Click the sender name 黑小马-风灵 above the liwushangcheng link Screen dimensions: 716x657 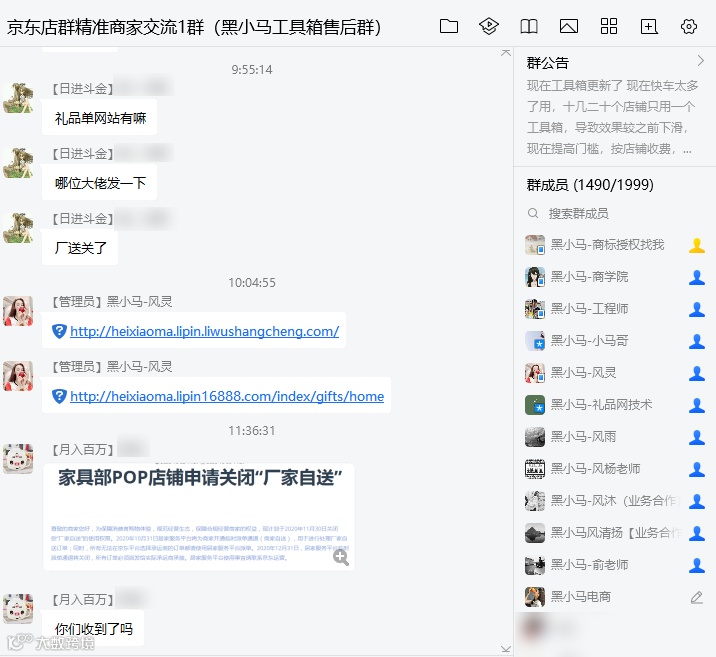139,301
